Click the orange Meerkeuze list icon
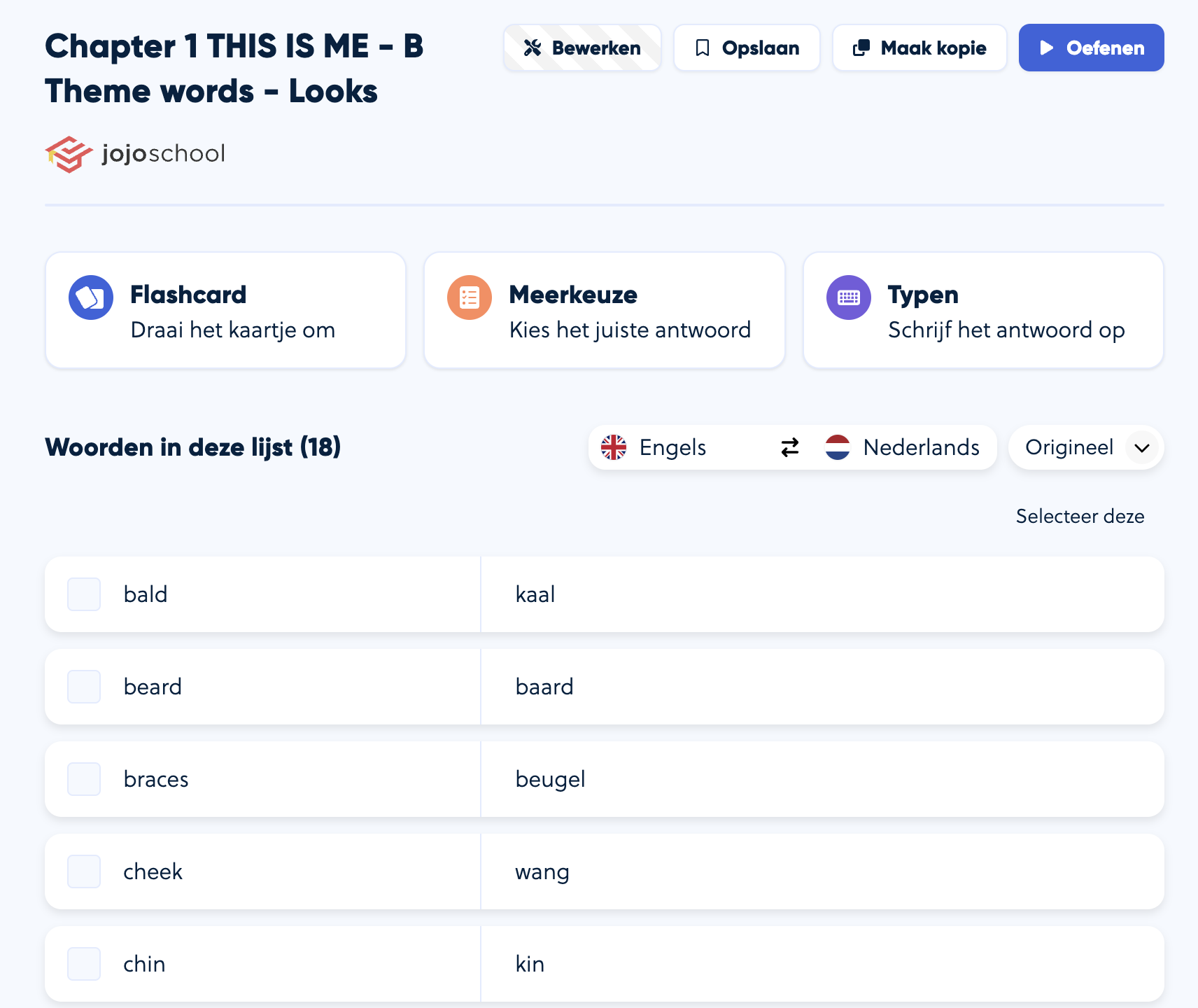The image size is (1198, 1008). (x=470, y=297)
